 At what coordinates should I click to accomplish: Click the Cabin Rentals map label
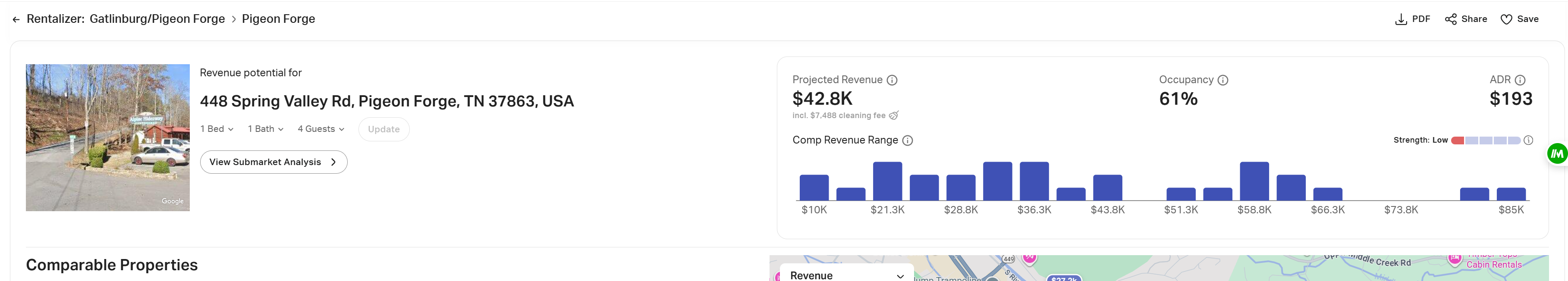[1494, 265]
